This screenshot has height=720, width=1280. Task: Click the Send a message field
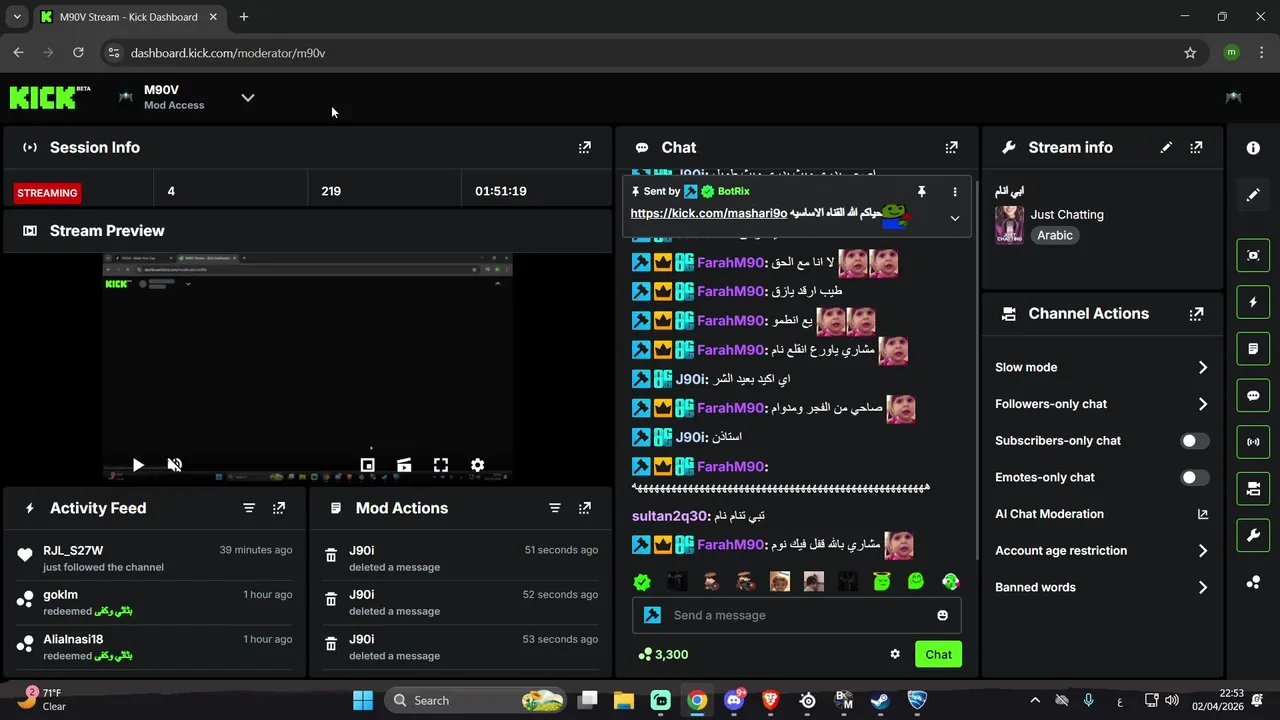[x=797, y=615]
